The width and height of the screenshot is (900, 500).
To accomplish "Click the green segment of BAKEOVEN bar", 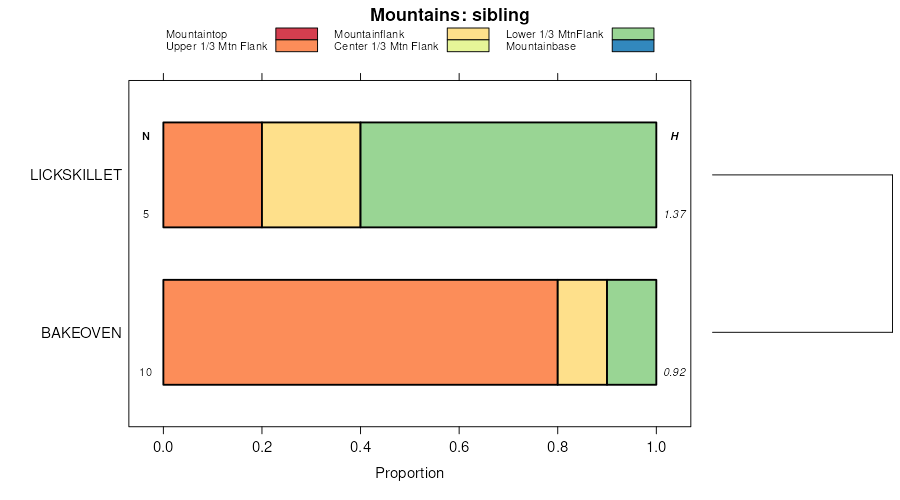I will [631, 332].
